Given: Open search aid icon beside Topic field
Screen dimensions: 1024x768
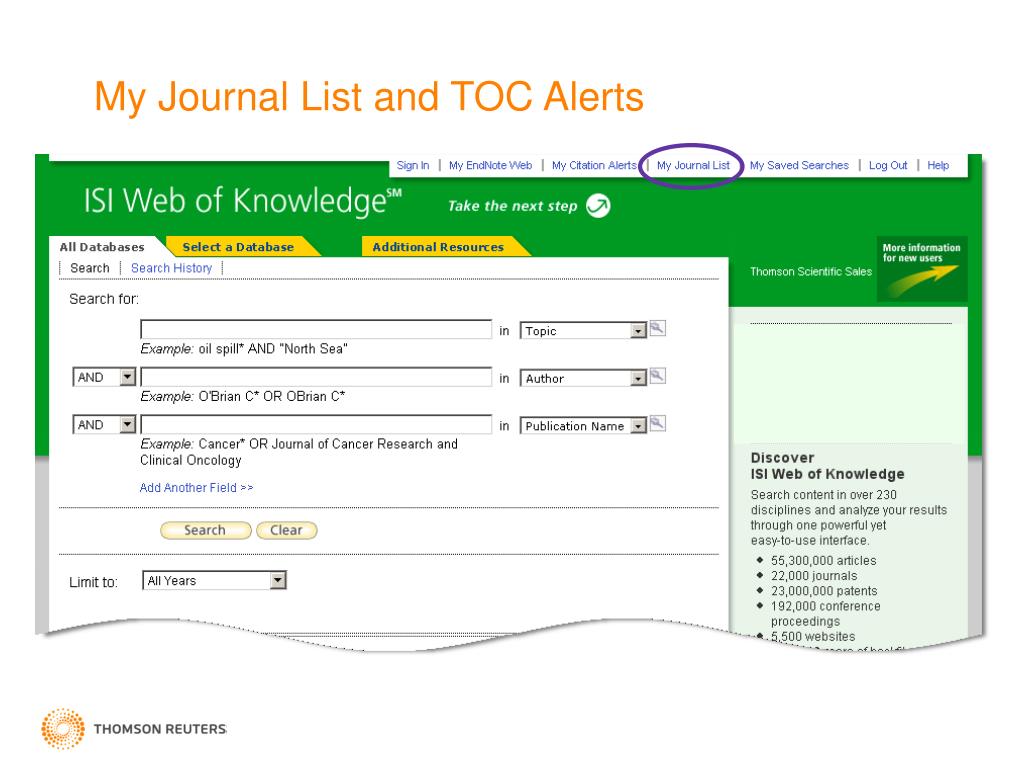Looking at the screenshot, I should (x=657, y=328).
